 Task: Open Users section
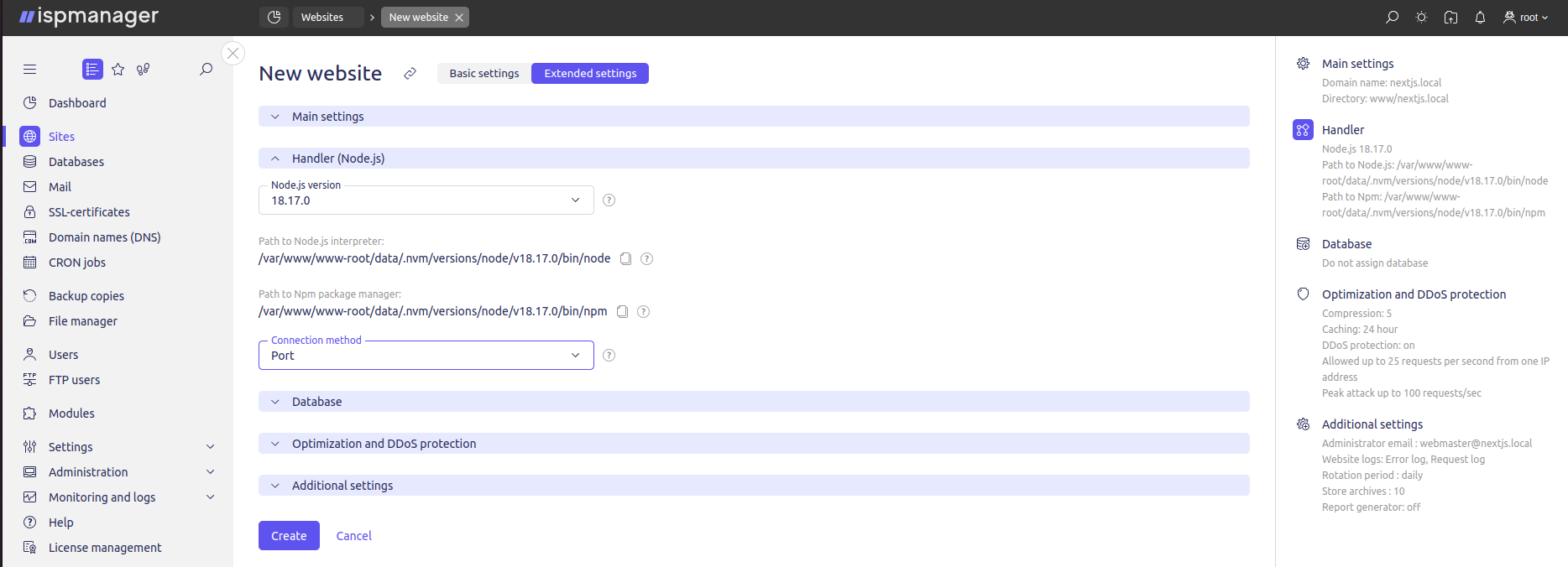coord(63,355)
